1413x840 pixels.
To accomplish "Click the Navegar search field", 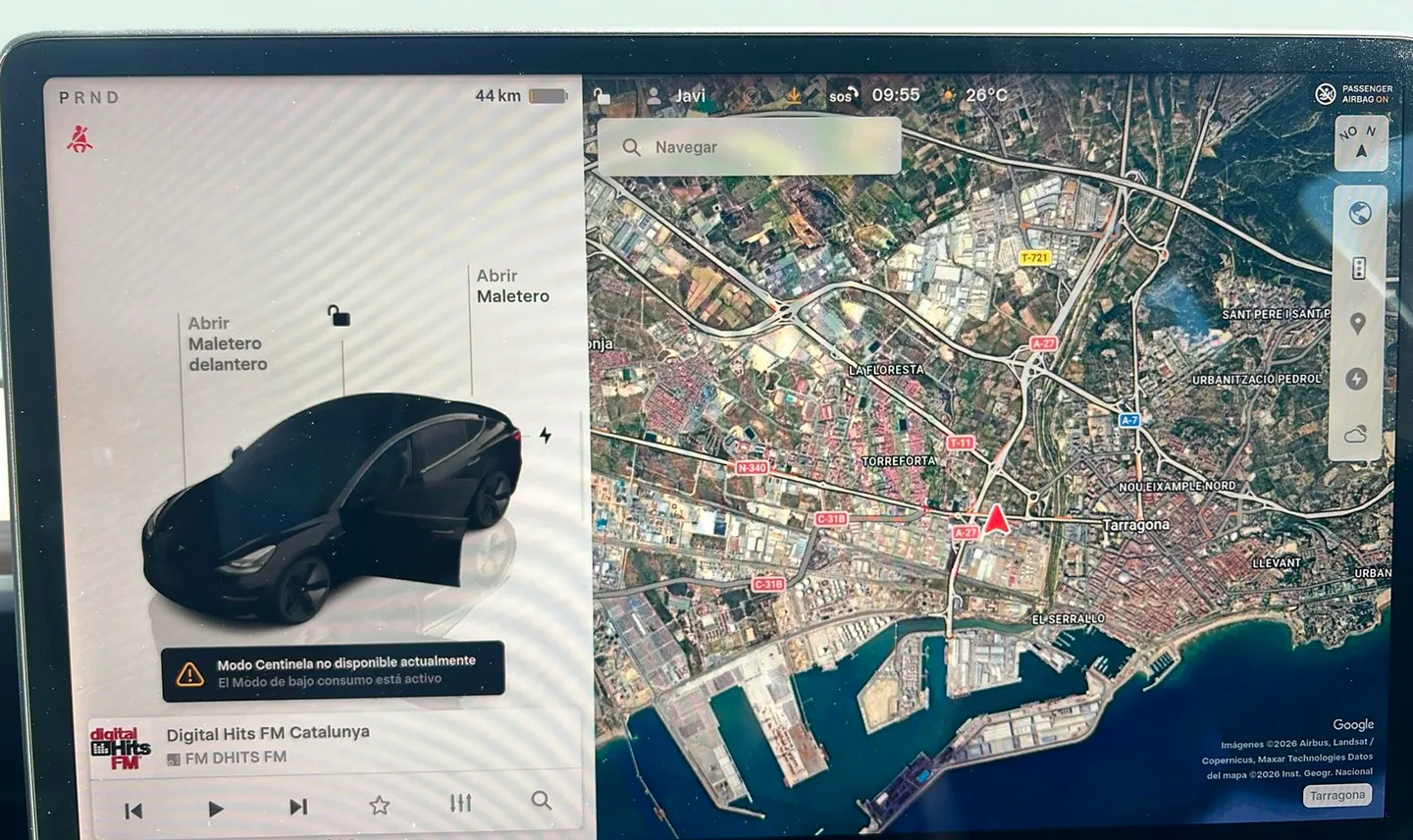I will [x=750, y=146].
